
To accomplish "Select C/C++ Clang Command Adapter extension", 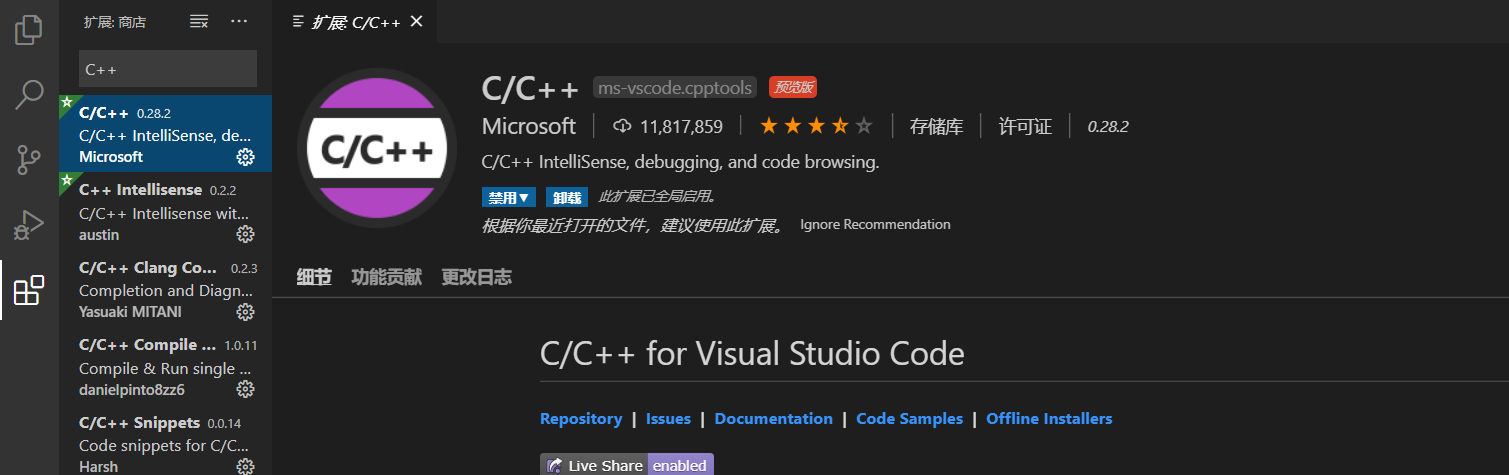I will pyautogui.click(x=166, y=288).
